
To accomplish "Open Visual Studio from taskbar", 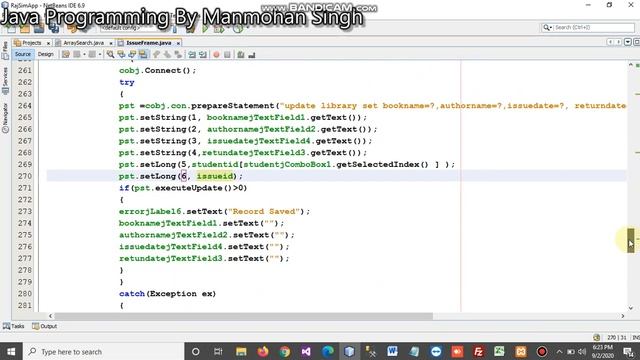I will (306, 351).
